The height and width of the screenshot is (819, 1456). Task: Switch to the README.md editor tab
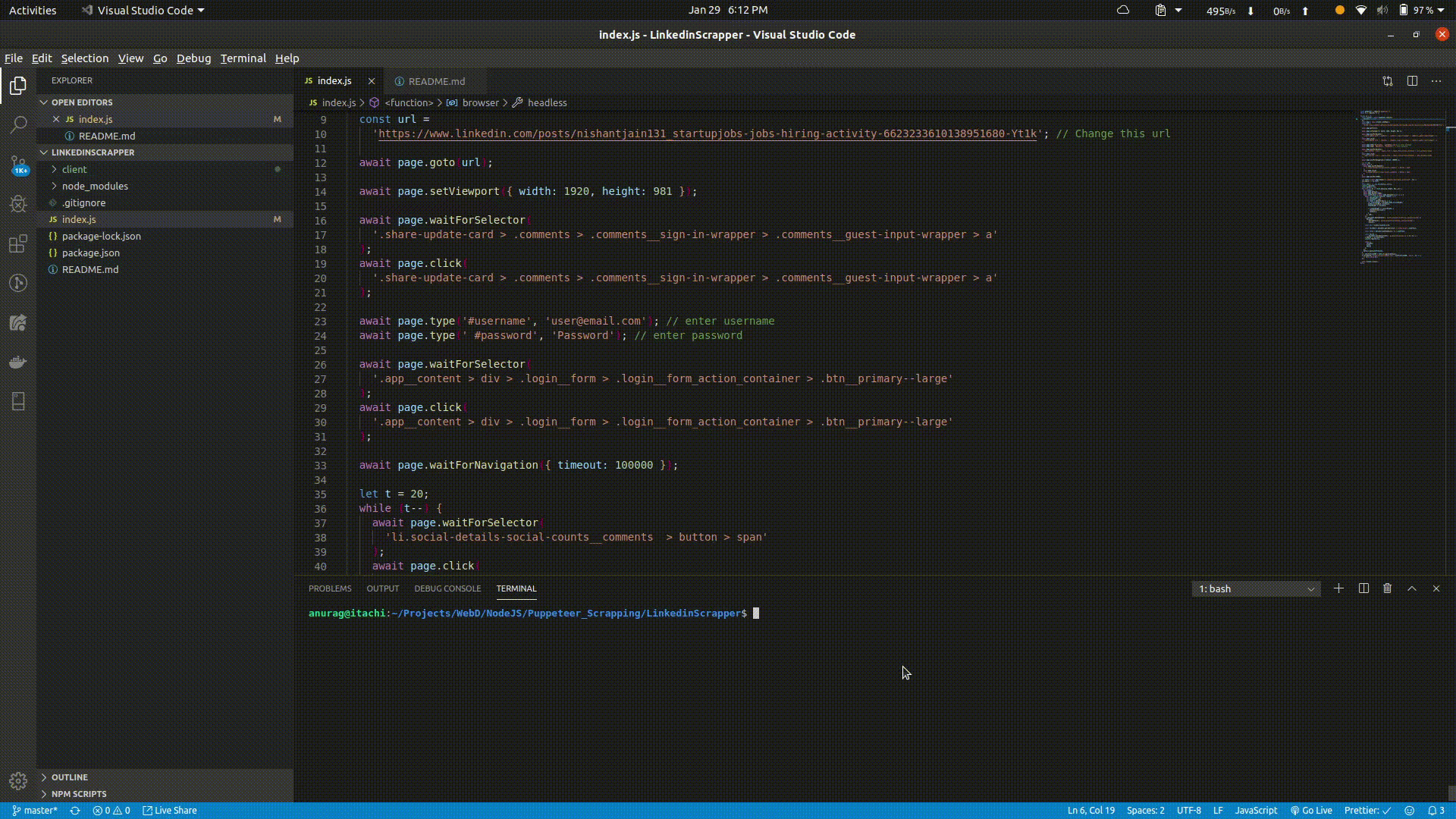(436, 81)
